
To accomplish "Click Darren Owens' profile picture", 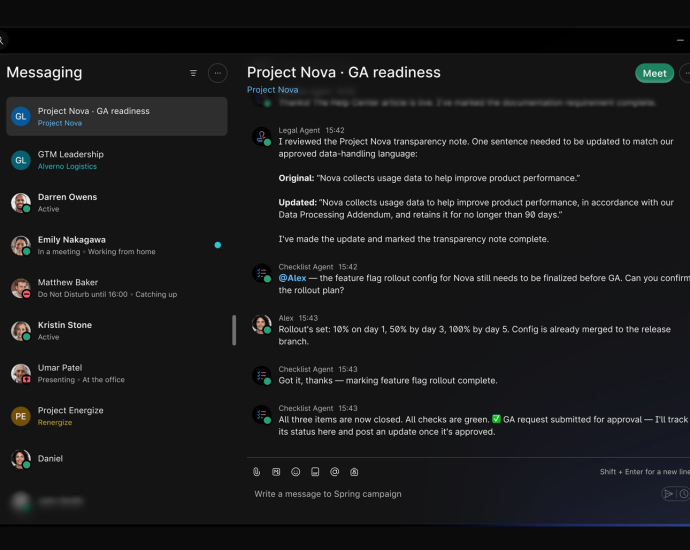I will tap(21, 203).
